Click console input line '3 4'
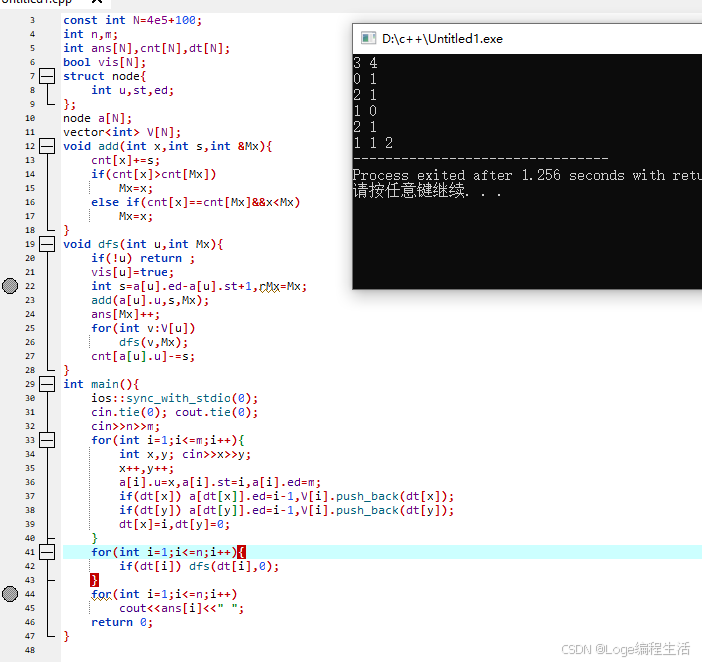702x662 pixels. [365, 63]
